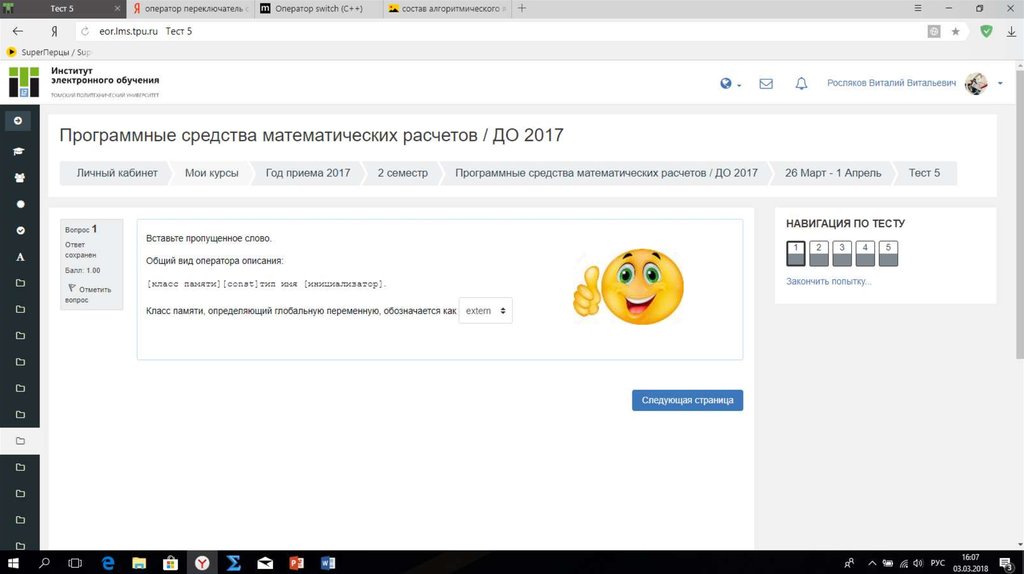This screenshot has height=574, width=1024.
Task: Bookmark page with star icon
Action: click(955, 31)
